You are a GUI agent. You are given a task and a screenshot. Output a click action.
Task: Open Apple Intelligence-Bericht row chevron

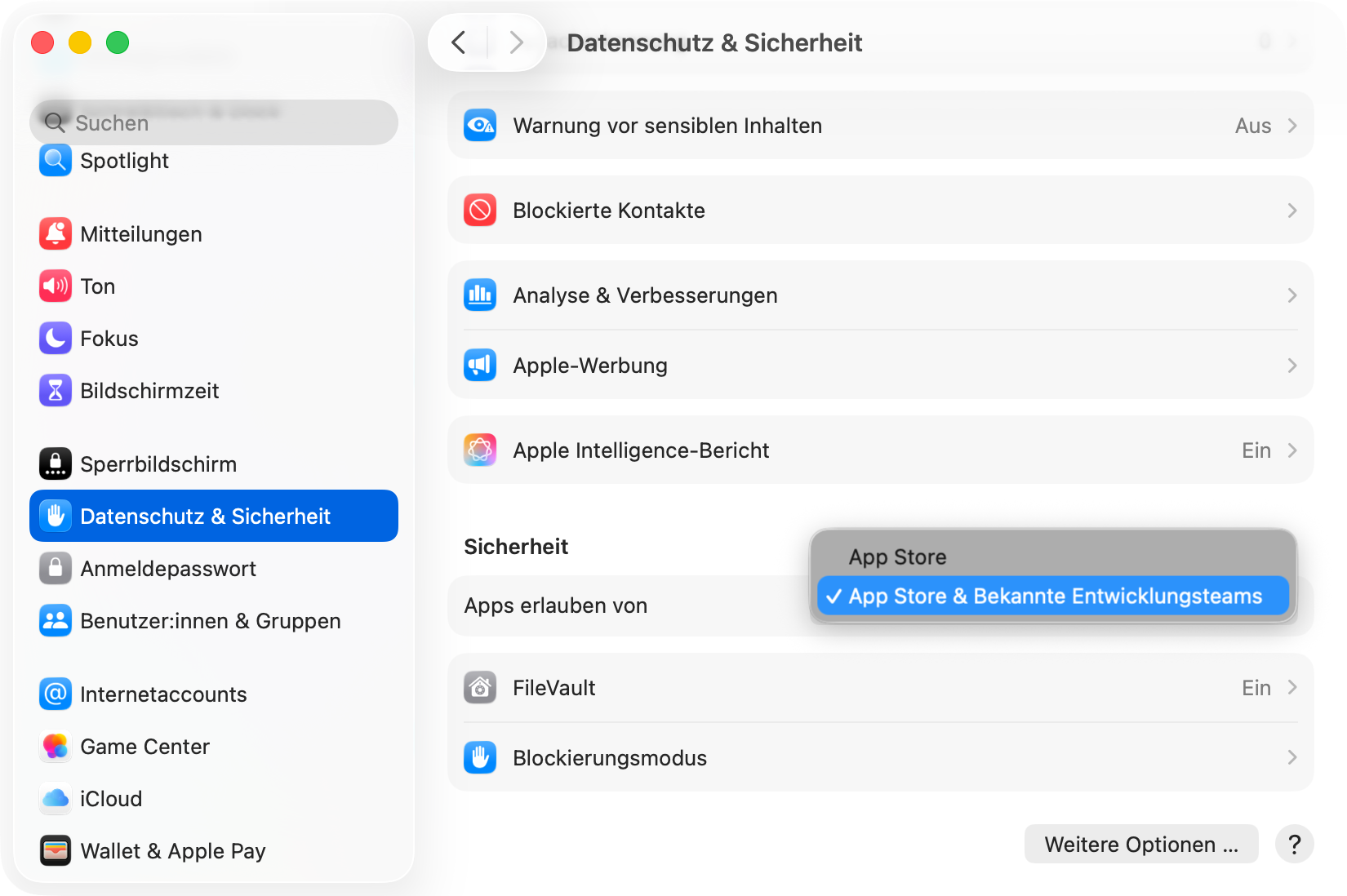pyautogui.click(x=1292, y=450)
